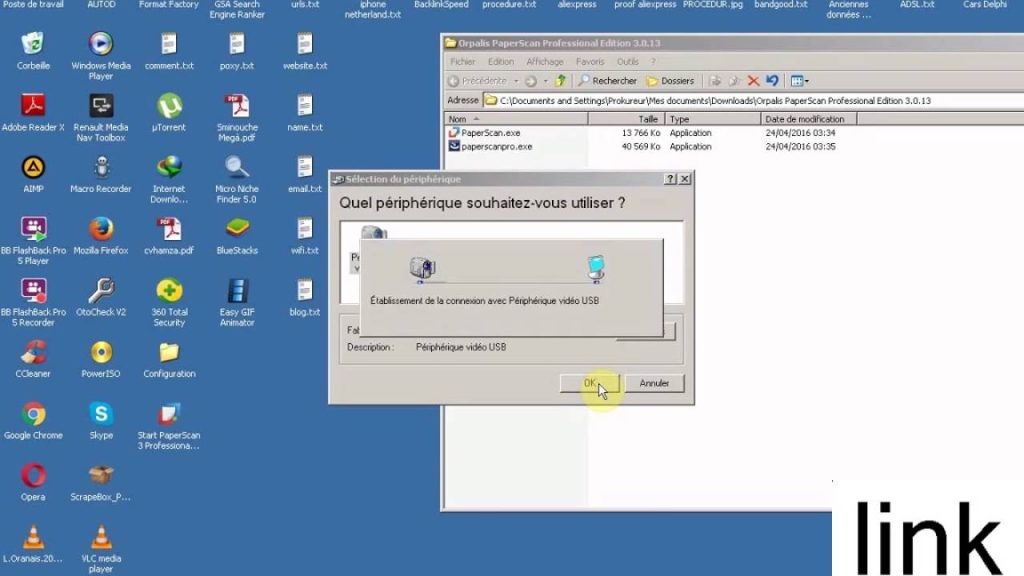Launch Skype from desktop
Screen dimensions: 1024x576
[x=101, y=414]
